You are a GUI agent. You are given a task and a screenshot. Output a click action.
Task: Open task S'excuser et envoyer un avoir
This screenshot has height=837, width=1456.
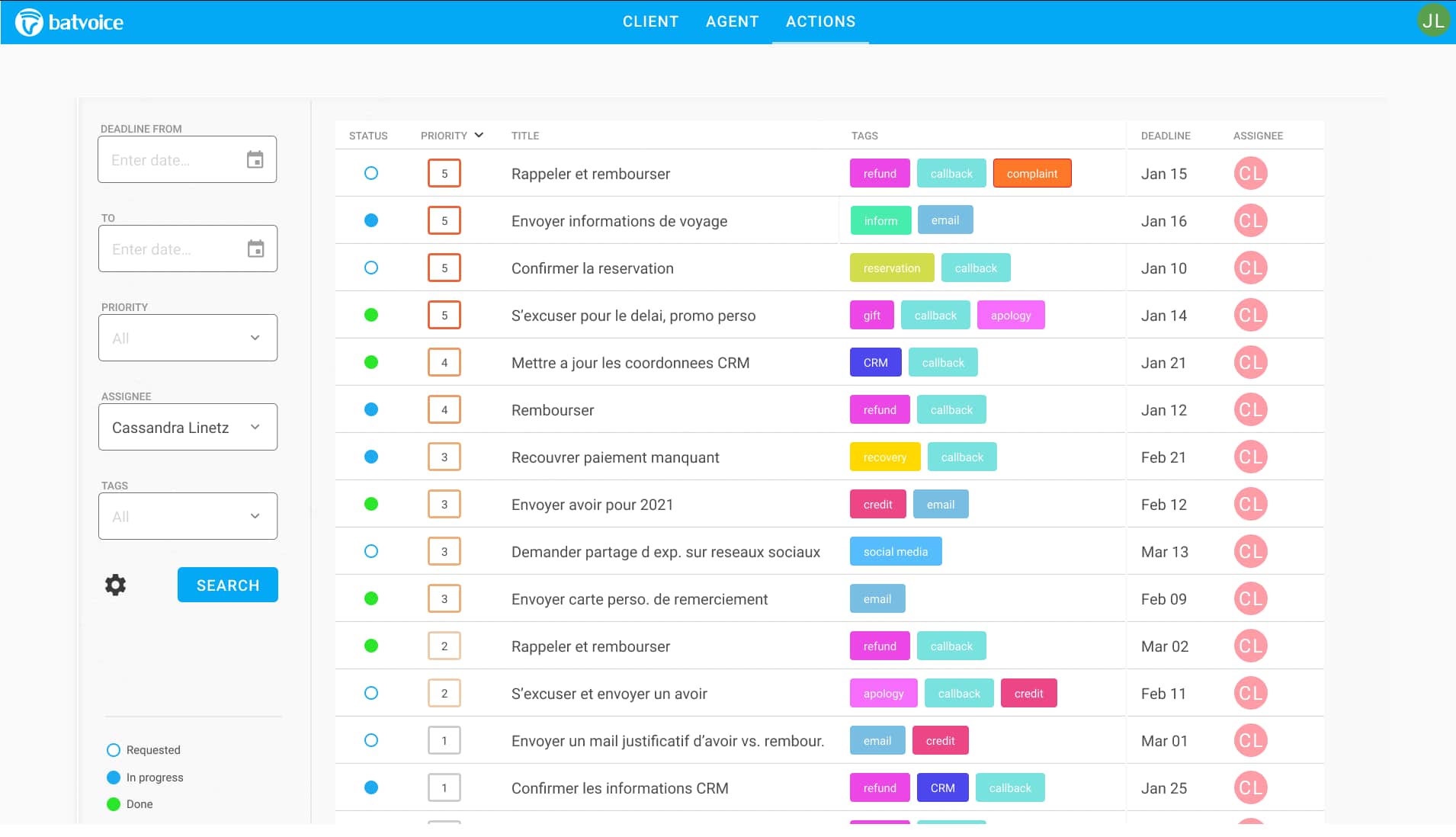coord(609,694)
